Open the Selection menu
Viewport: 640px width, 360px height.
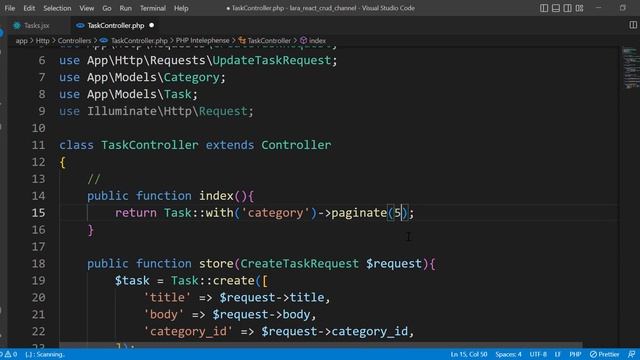point(57,8)
